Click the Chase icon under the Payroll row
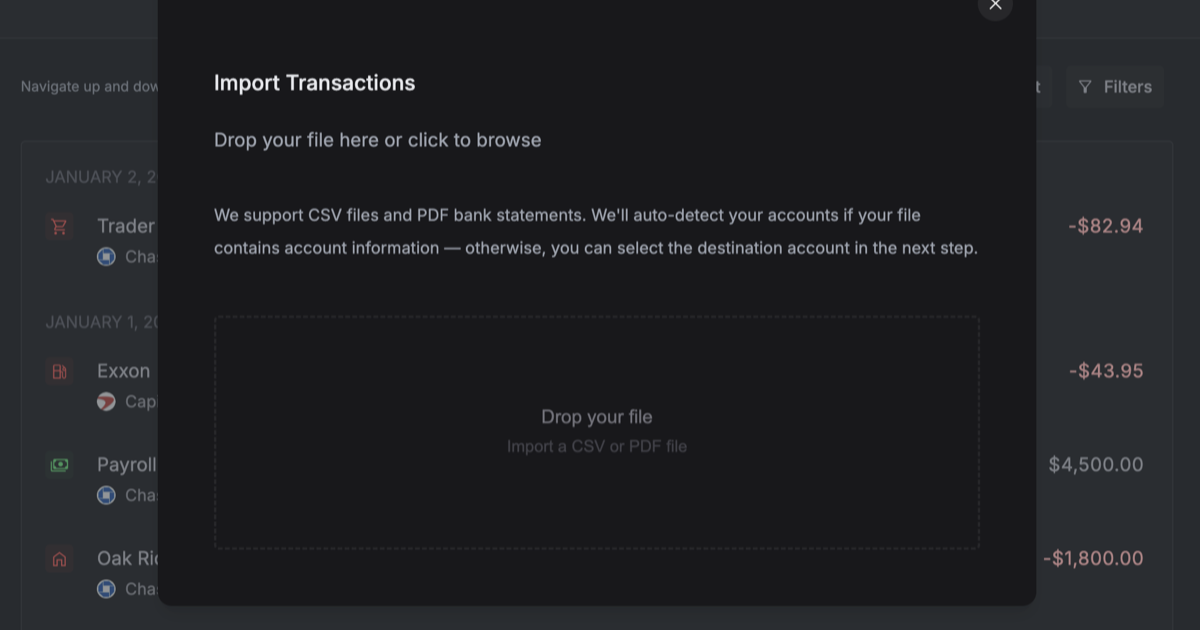 [106, 495]
